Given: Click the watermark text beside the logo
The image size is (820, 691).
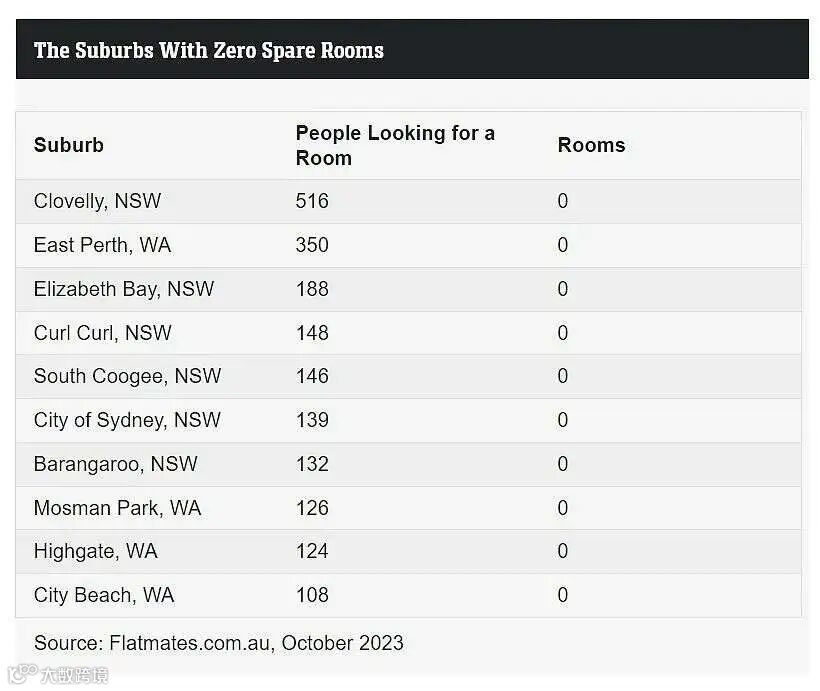Looking at the screenshot, I should (73, 674).
